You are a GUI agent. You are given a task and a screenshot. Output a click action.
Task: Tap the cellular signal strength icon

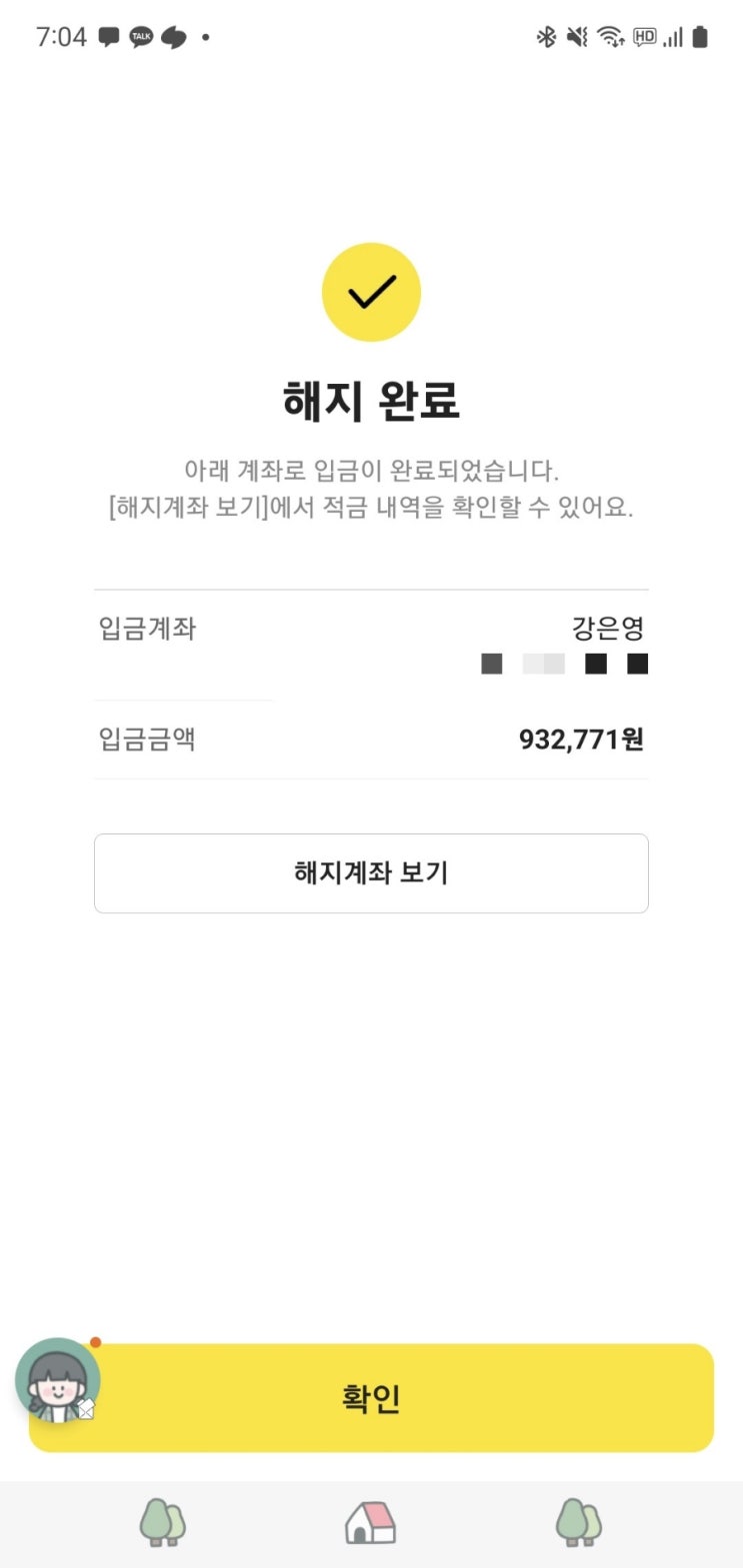pos(673,37)
